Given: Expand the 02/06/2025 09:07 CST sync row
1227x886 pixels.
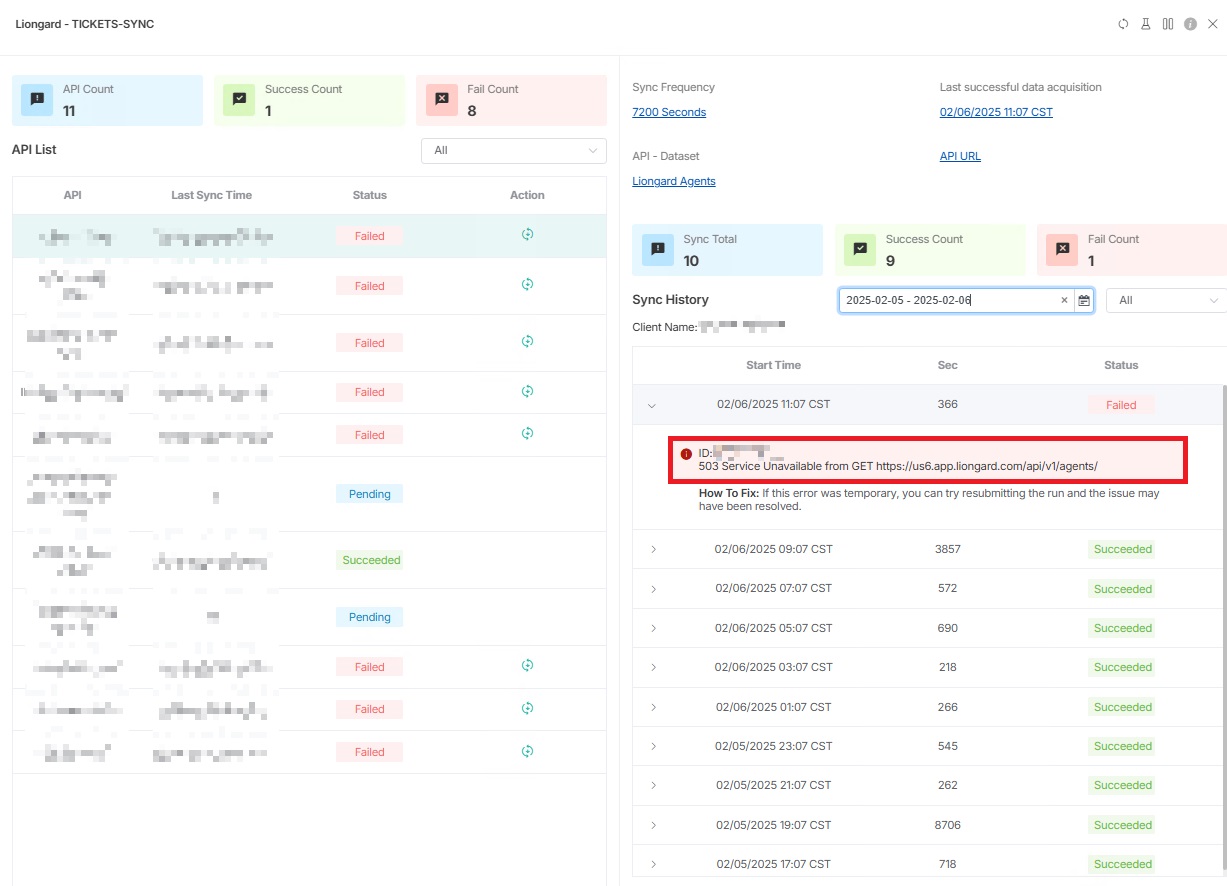Looking at the screenshot, I should click(x=653, y=549).
